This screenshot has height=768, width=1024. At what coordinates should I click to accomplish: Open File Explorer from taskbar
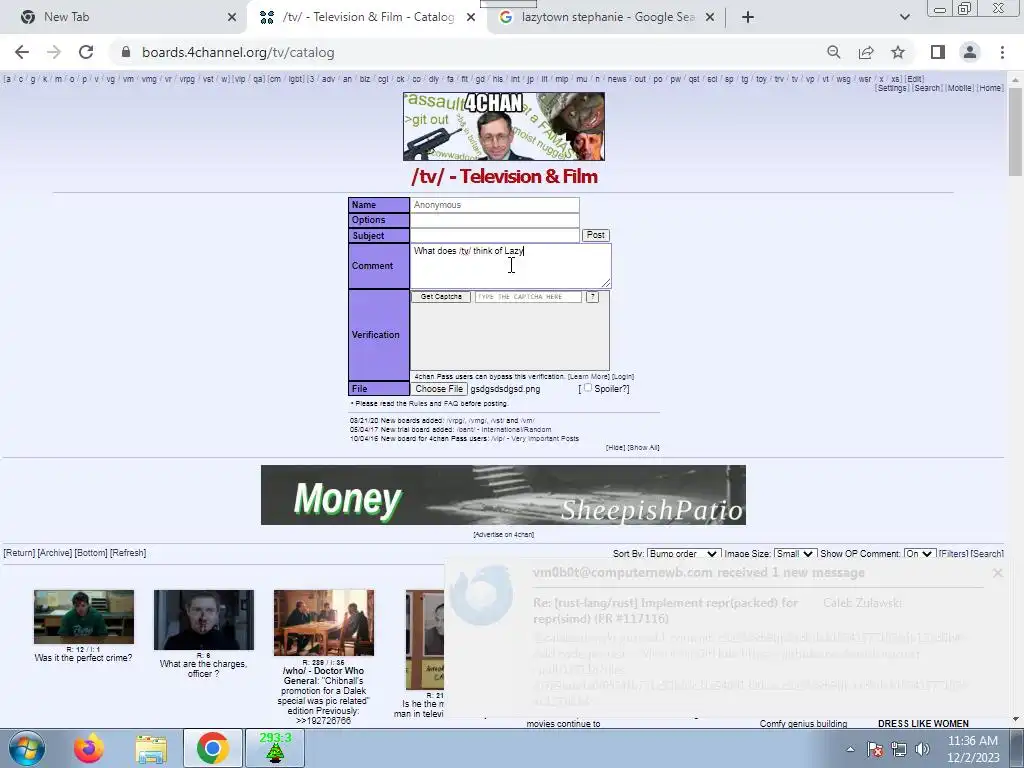coord(151,748)
